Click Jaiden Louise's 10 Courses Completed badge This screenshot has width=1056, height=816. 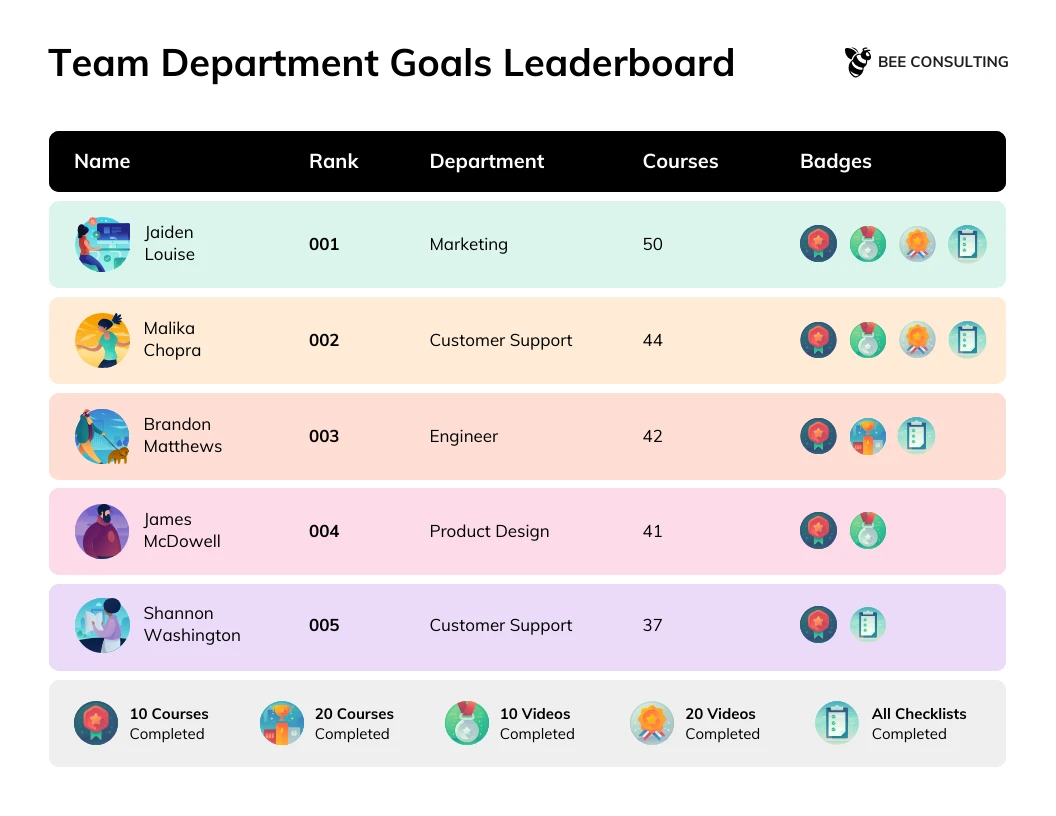[x=818, y=243]
